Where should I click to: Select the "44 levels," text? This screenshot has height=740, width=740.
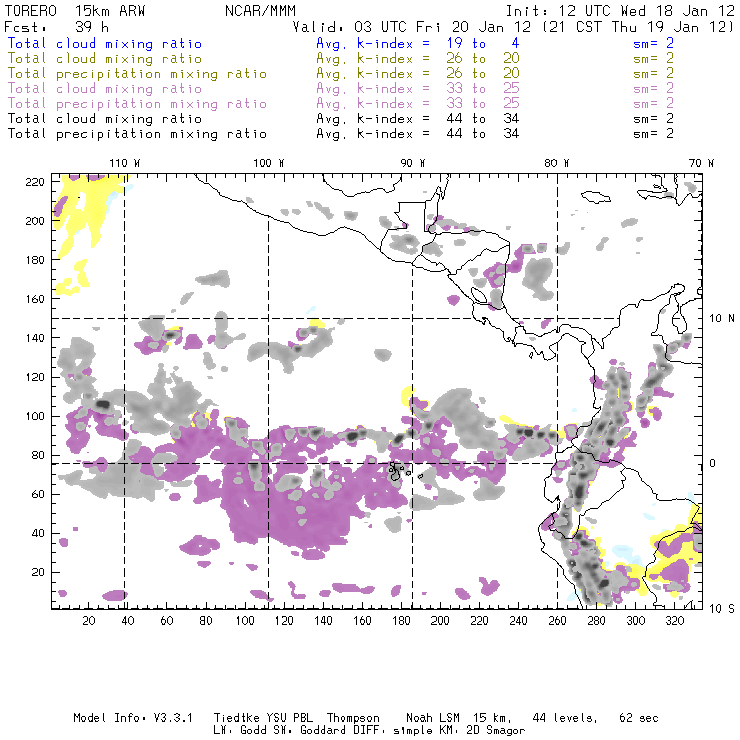coord(565,718)
